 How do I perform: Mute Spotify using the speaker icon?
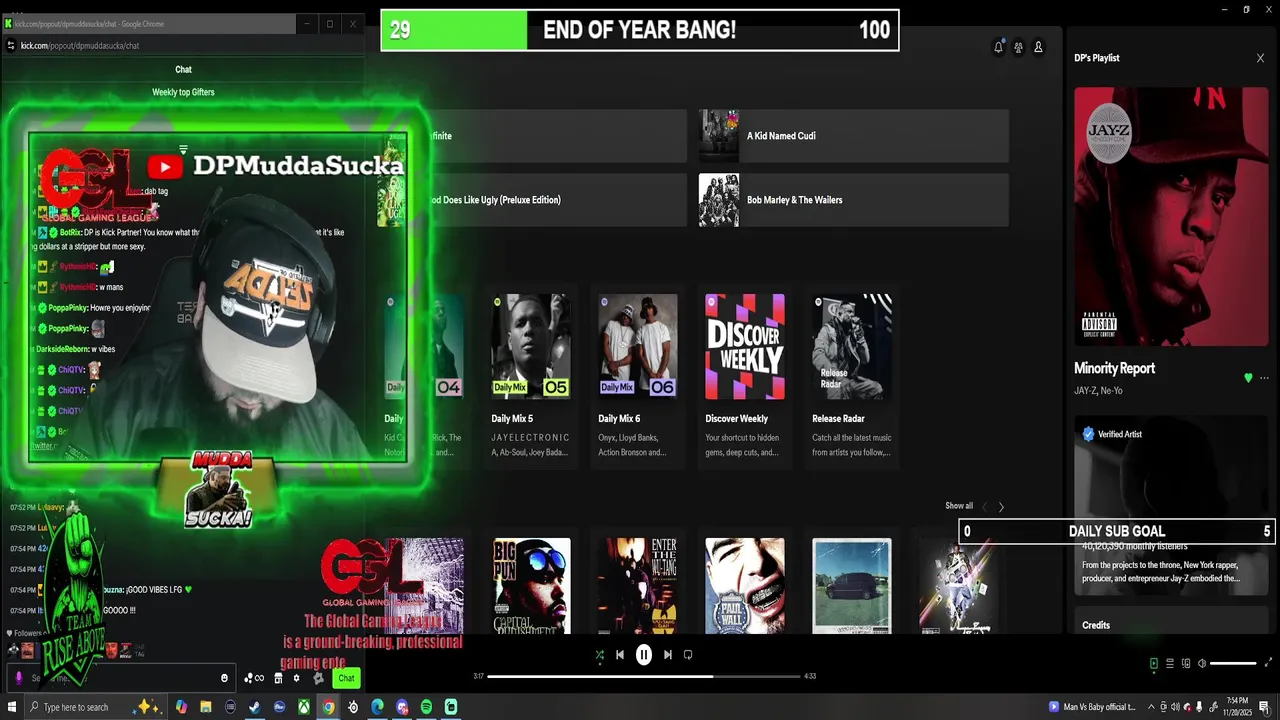[1202, 663]
